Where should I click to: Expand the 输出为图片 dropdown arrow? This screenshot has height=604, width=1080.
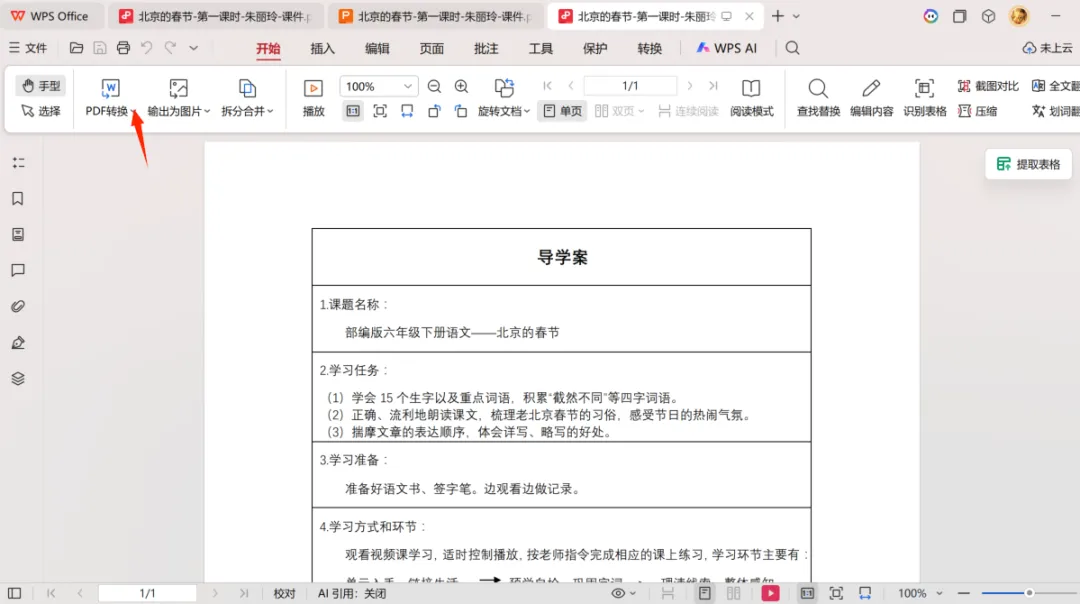tap(207, 112)
